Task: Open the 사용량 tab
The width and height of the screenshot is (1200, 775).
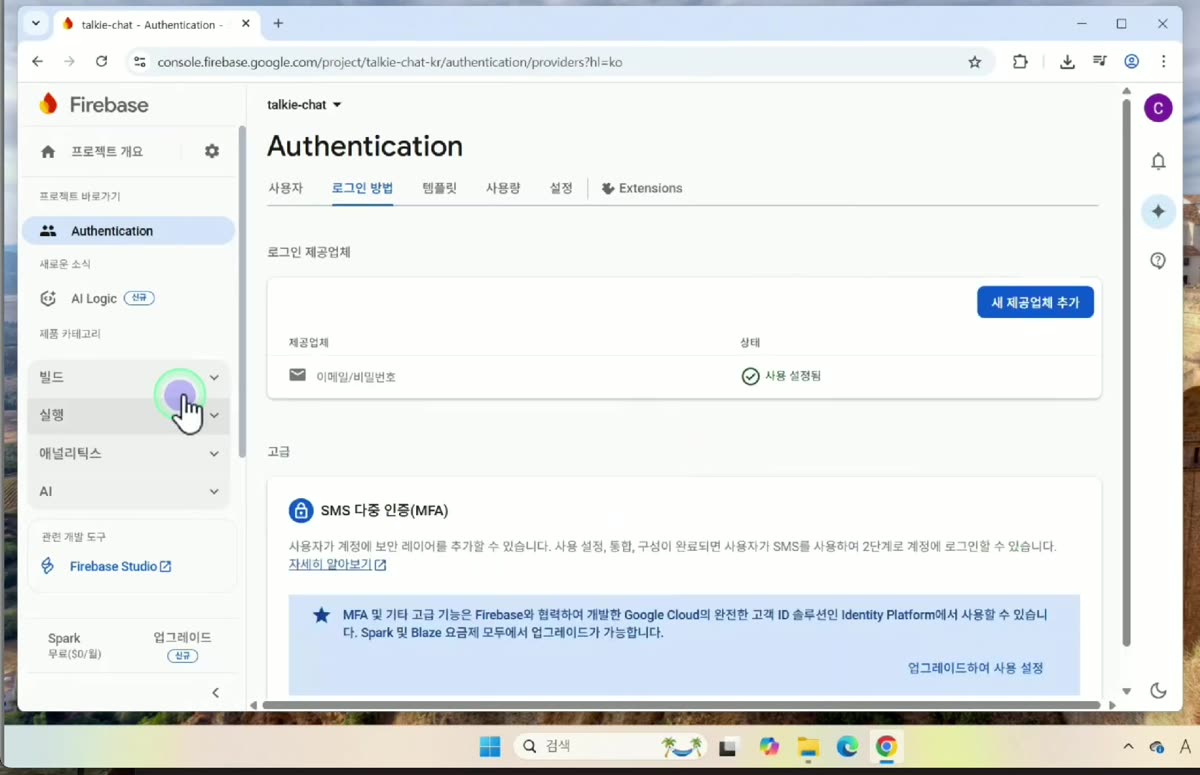Action: point(503,188)
